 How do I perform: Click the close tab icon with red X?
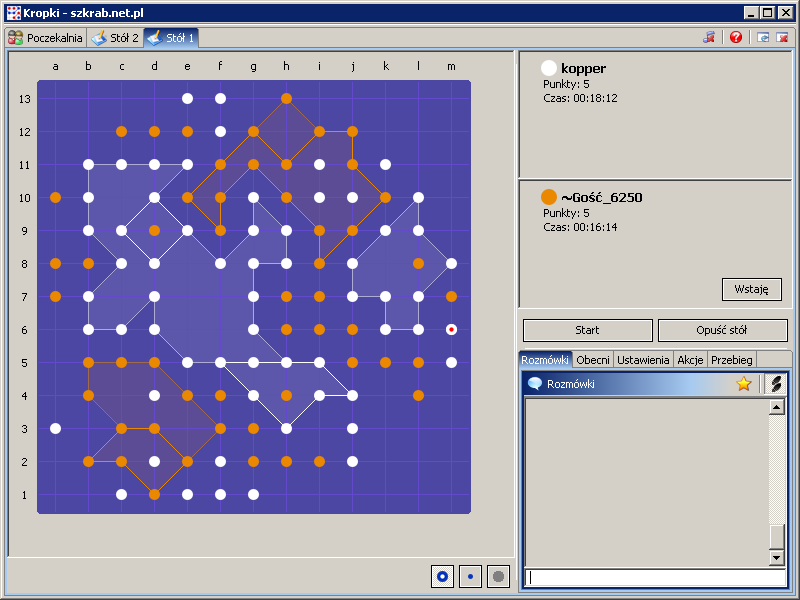[x=782, y=37]
